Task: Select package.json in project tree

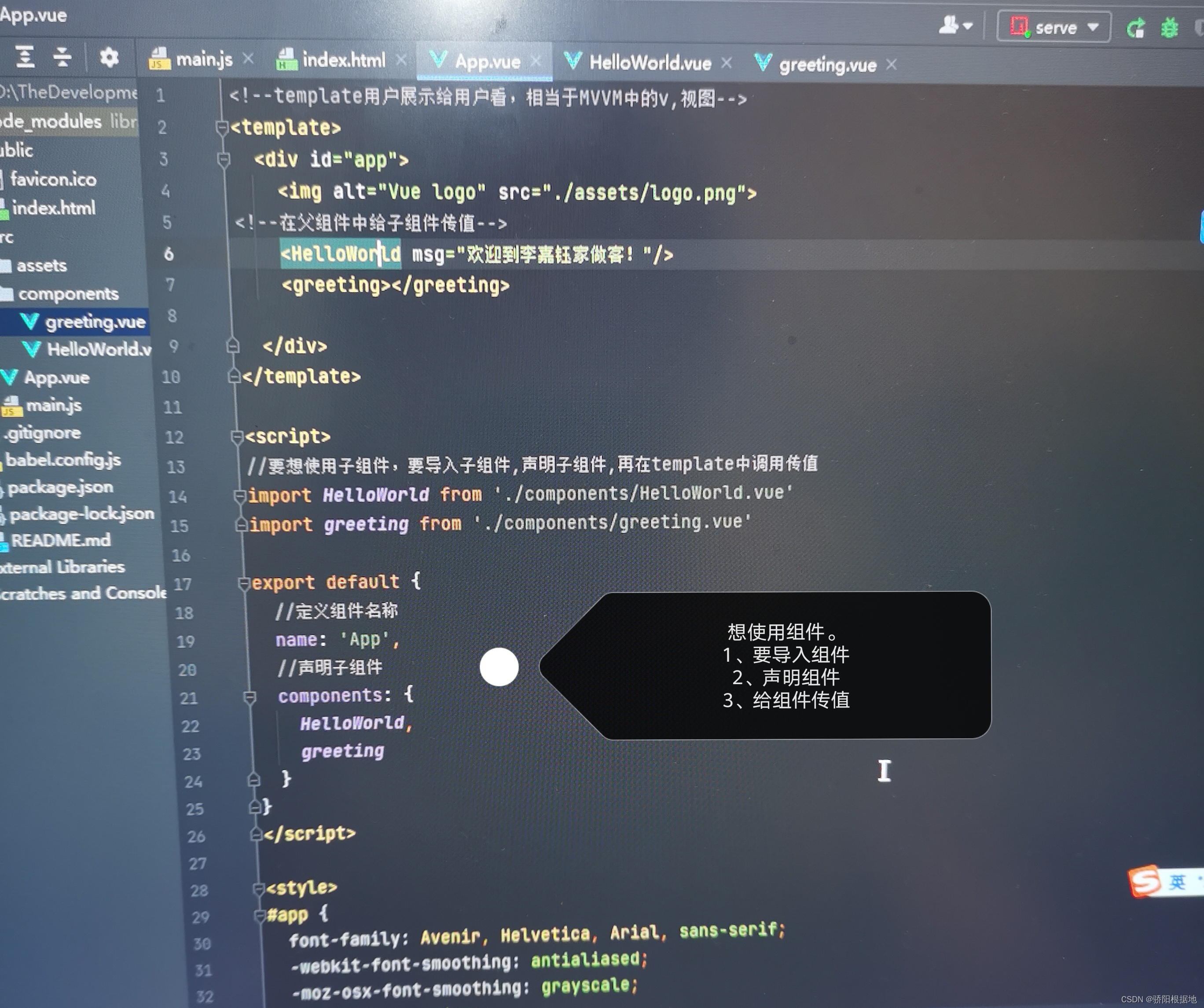Action: tap(57, 487)
